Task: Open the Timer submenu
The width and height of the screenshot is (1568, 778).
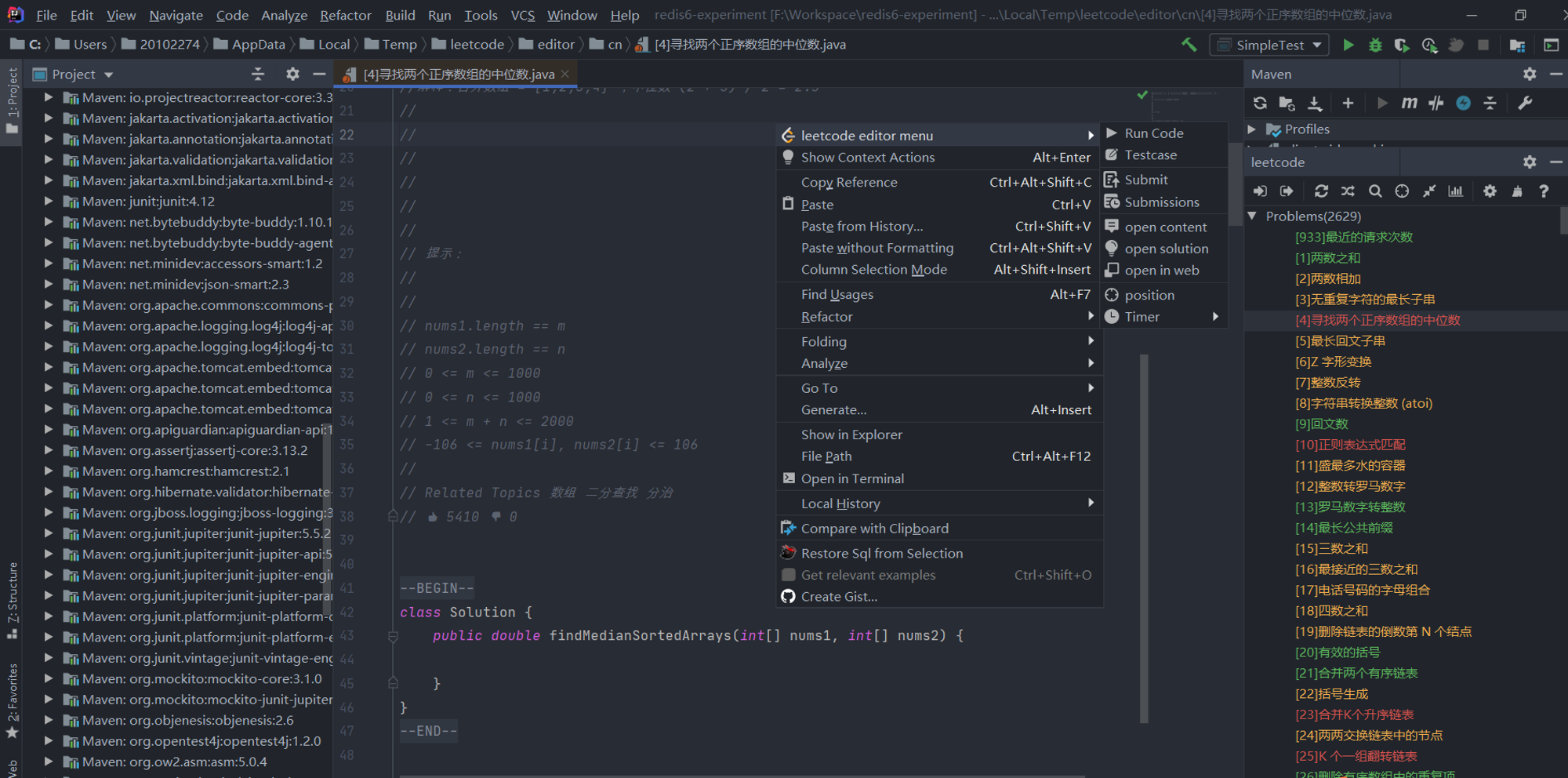Action: tap(1163, 317)
